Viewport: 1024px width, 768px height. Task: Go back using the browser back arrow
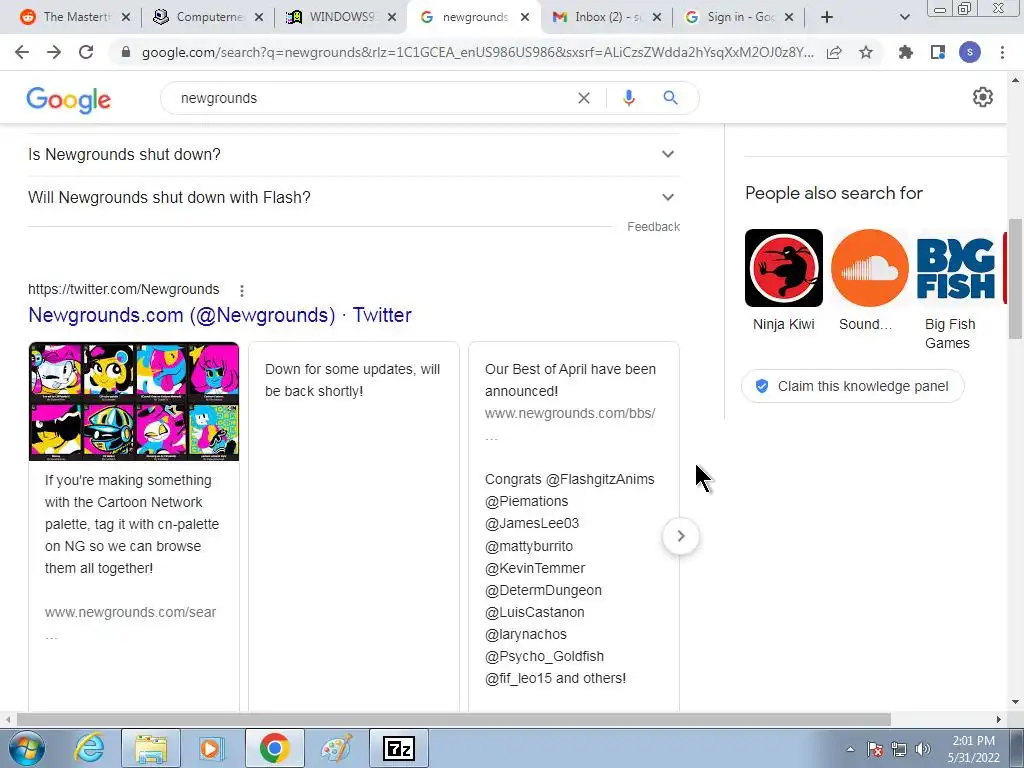[22, 52]
